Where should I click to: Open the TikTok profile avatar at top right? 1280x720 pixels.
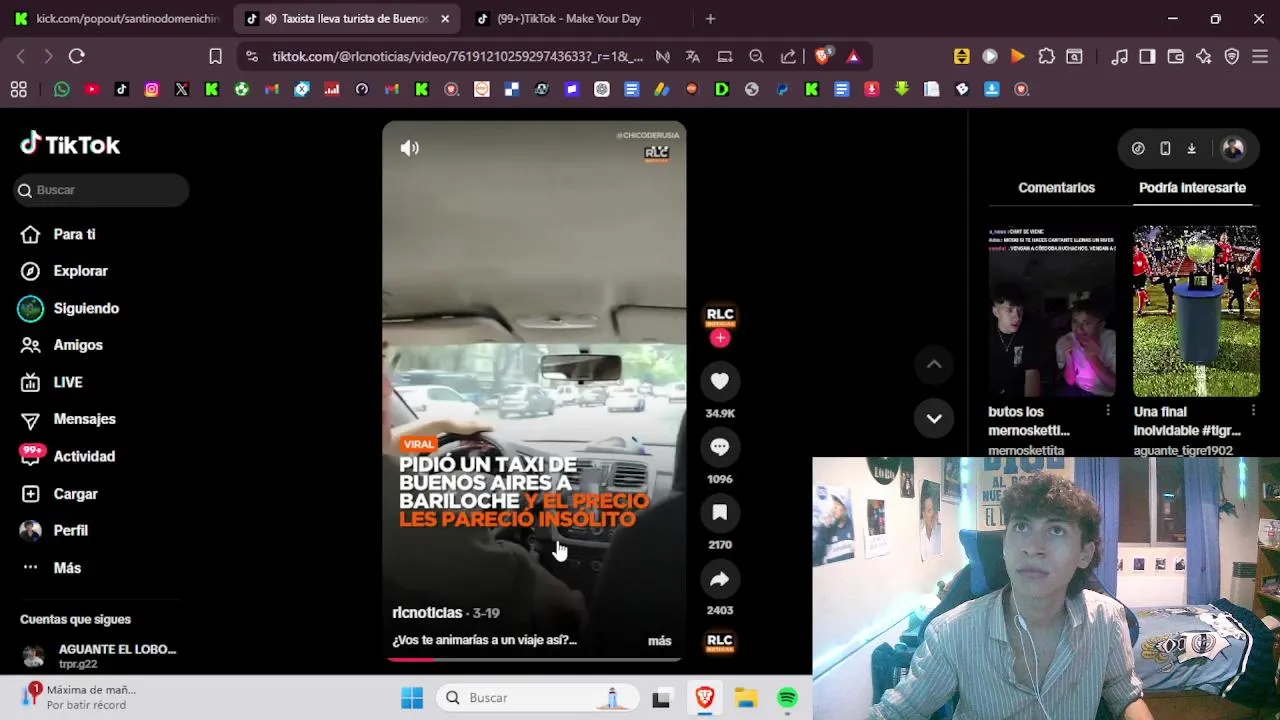(x=1233, y=148)
